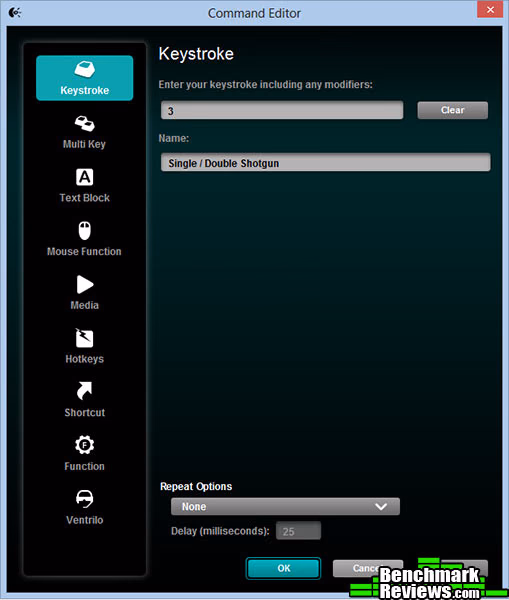509x600 pixels.
Task: Pick the Hotkeys command icon
Action: click(85, 347)
